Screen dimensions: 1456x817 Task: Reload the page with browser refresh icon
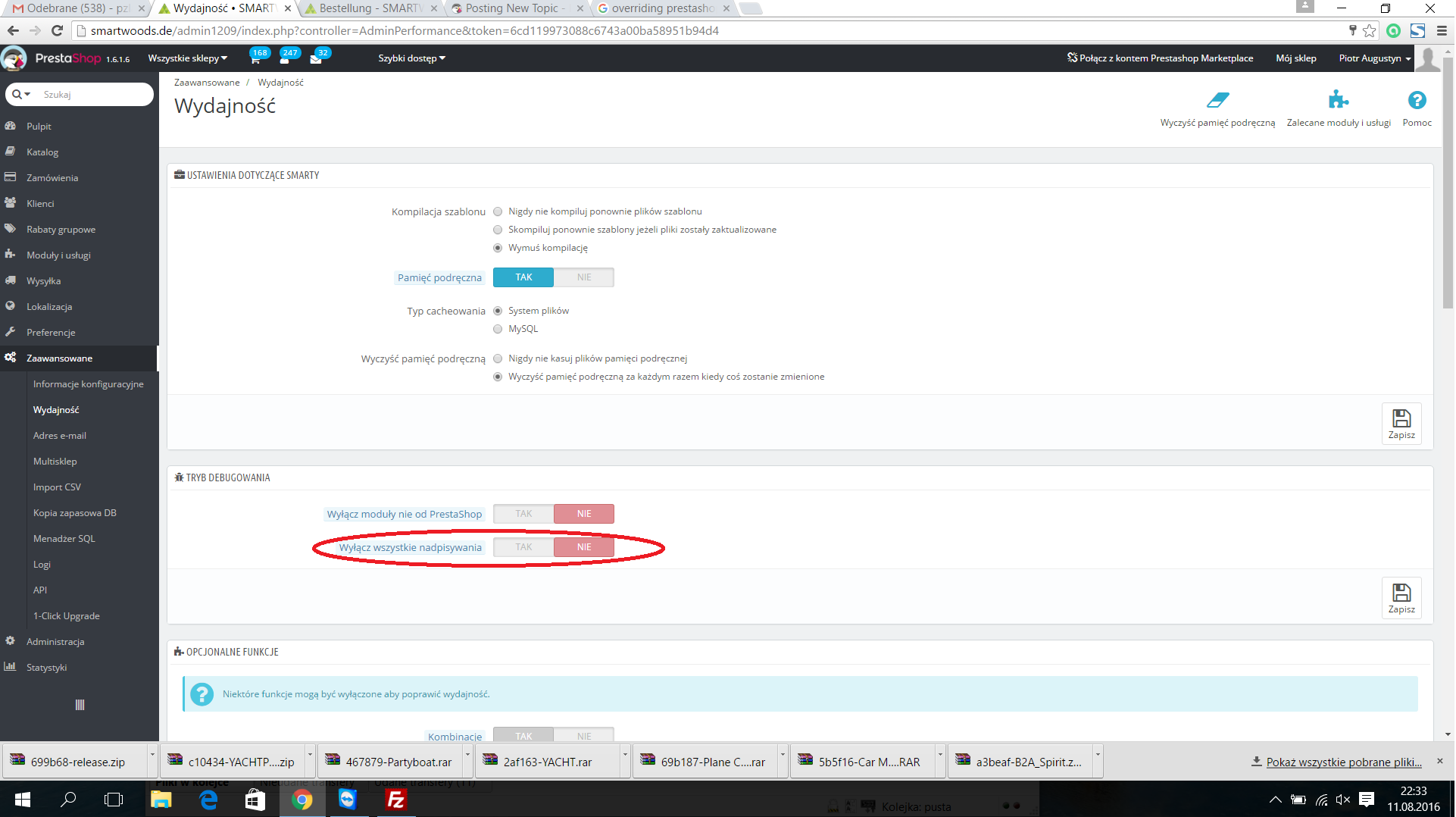pos(57,30)
